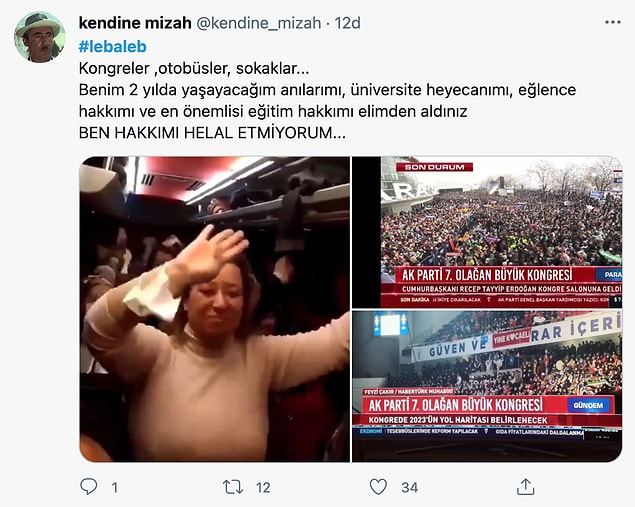Click the line beginning hakkımı ve en önemlisi

point(273,111)
